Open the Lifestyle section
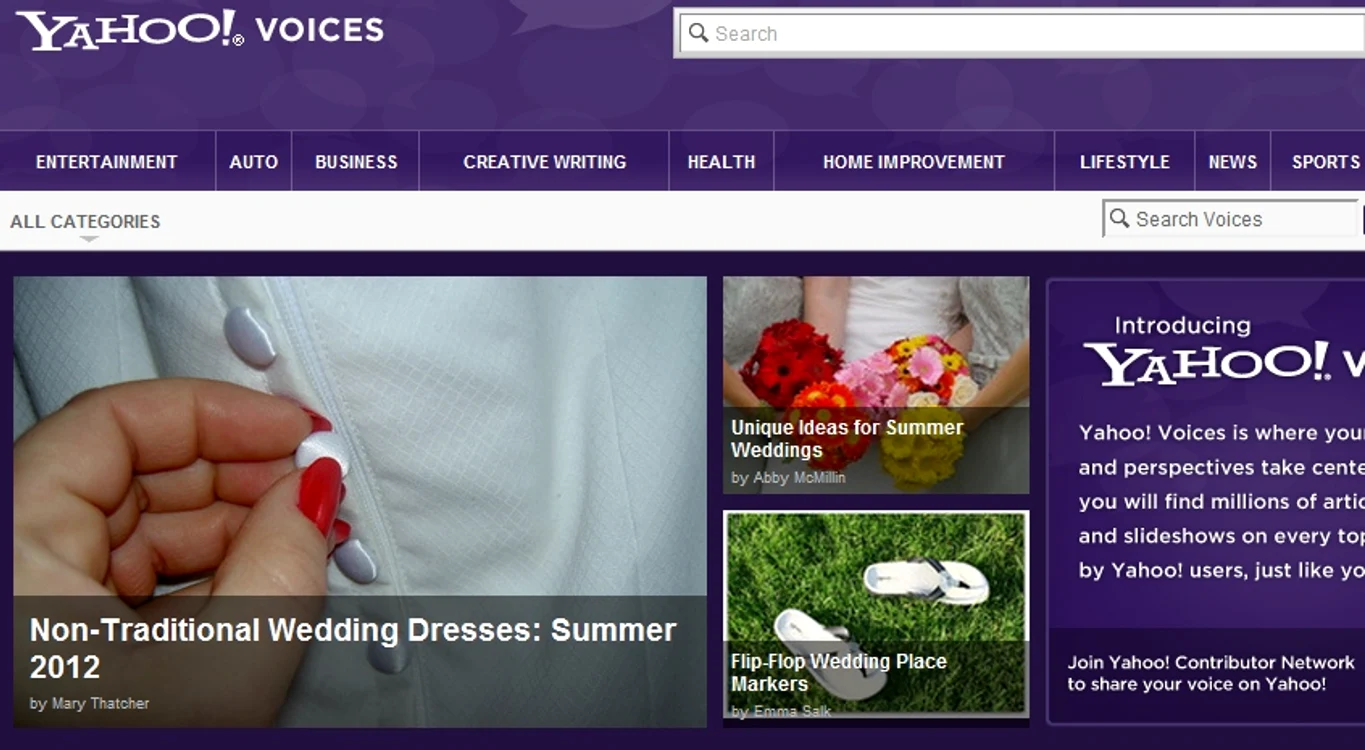1365x750 pixels. (1125, 162)
